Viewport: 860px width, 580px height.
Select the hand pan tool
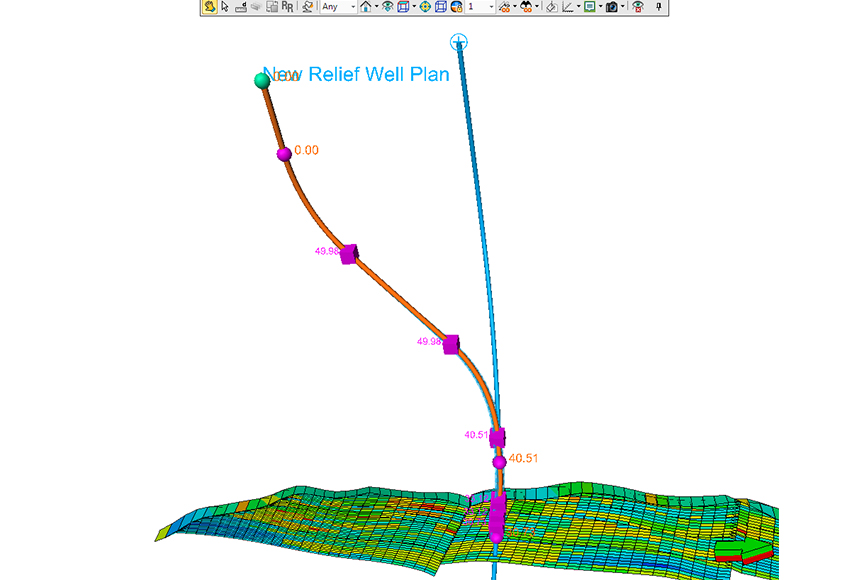pyautogui.click(x=209, y=6)
